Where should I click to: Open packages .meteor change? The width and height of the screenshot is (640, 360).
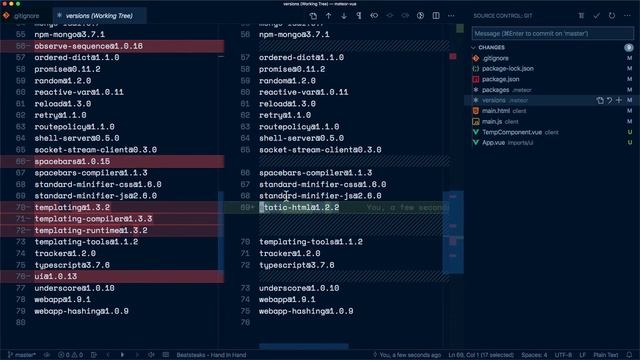(x=552, y=90)
